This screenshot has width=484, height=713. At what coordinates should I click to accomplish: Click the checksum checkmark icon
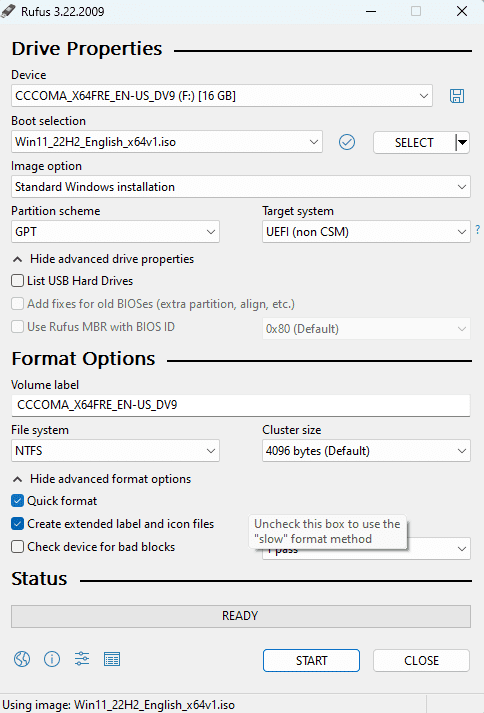point(347,142)
